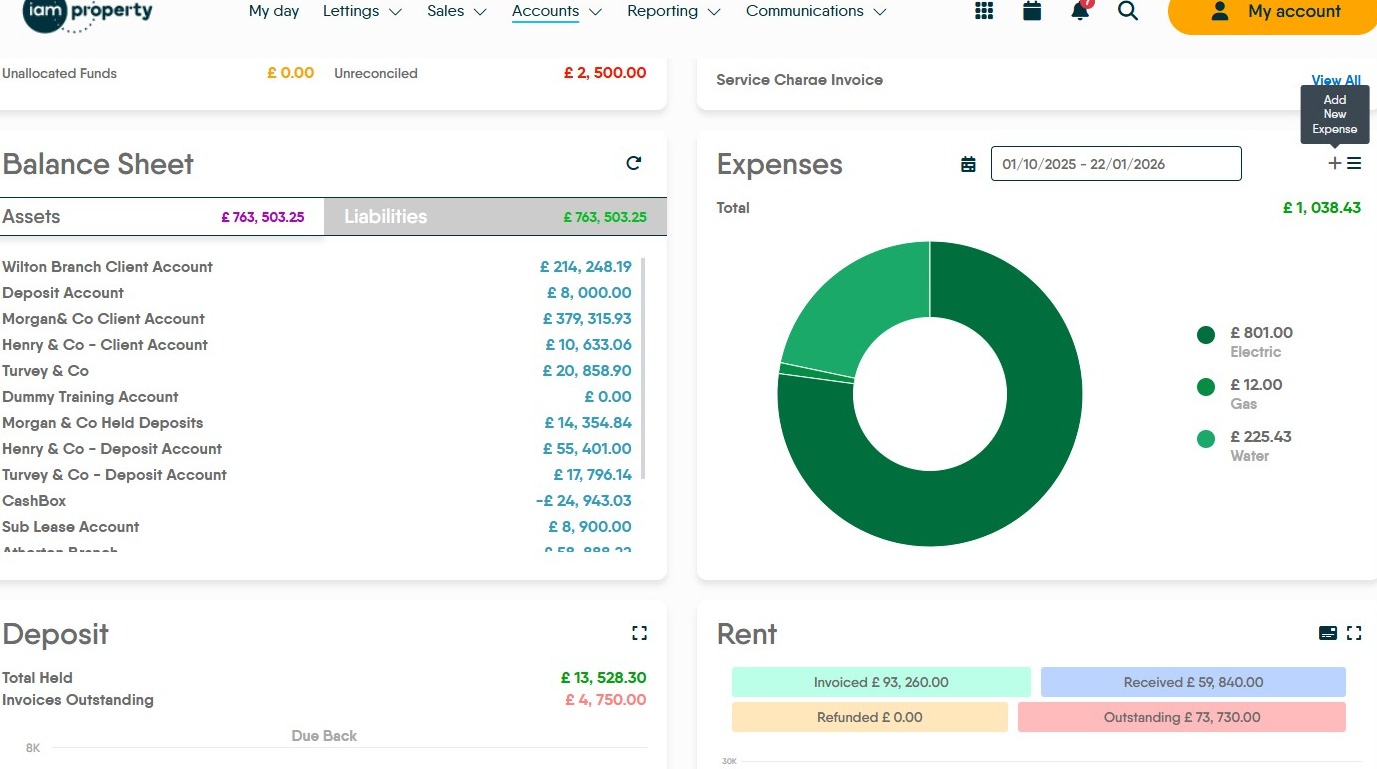Open the Expenses list menu icon
Image resolution: width=1377 pixels, height=769 pixels.
[1354, 163]
